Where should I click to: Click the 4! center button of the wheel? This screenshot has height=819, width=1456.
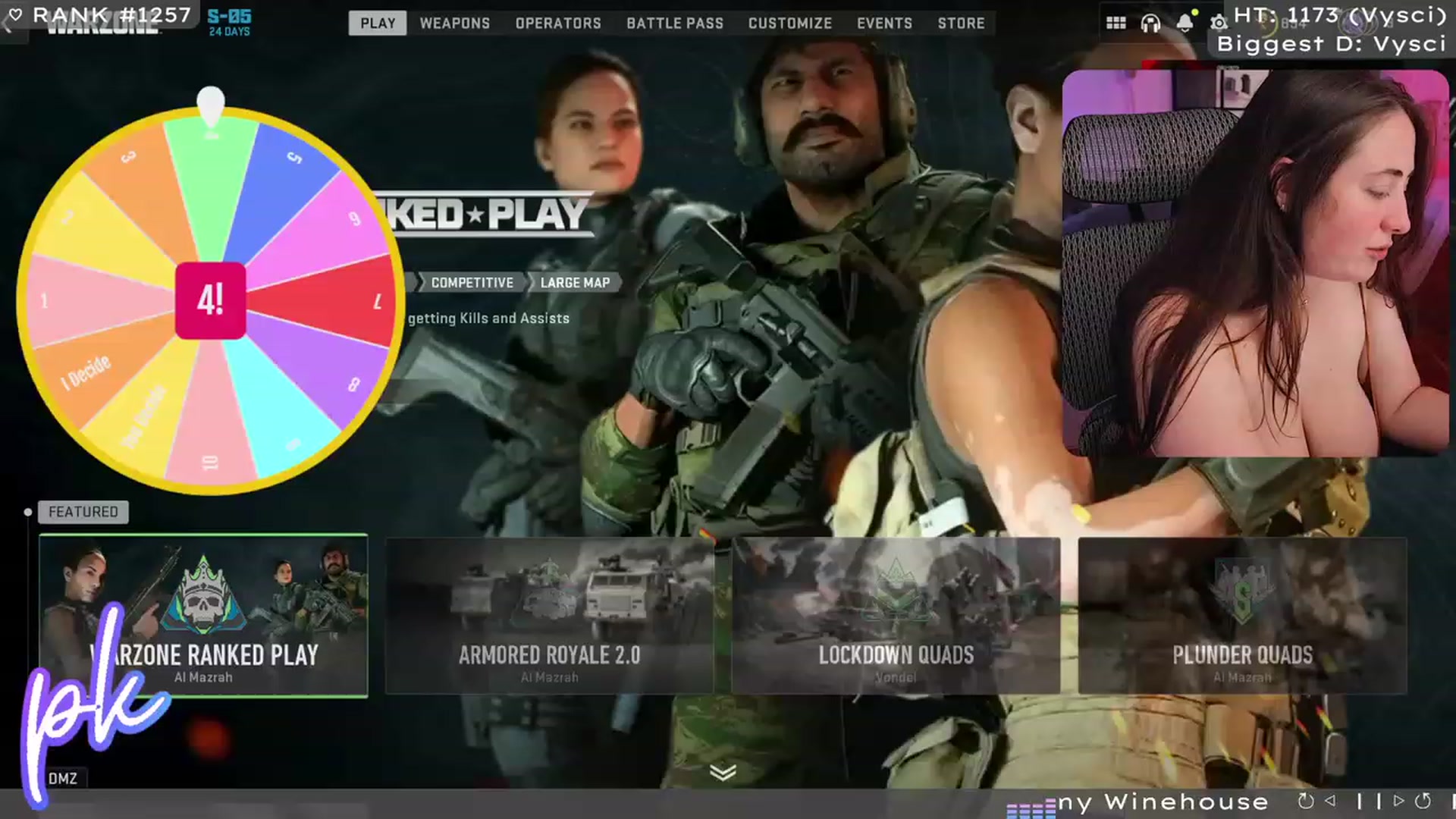point(211,300)
